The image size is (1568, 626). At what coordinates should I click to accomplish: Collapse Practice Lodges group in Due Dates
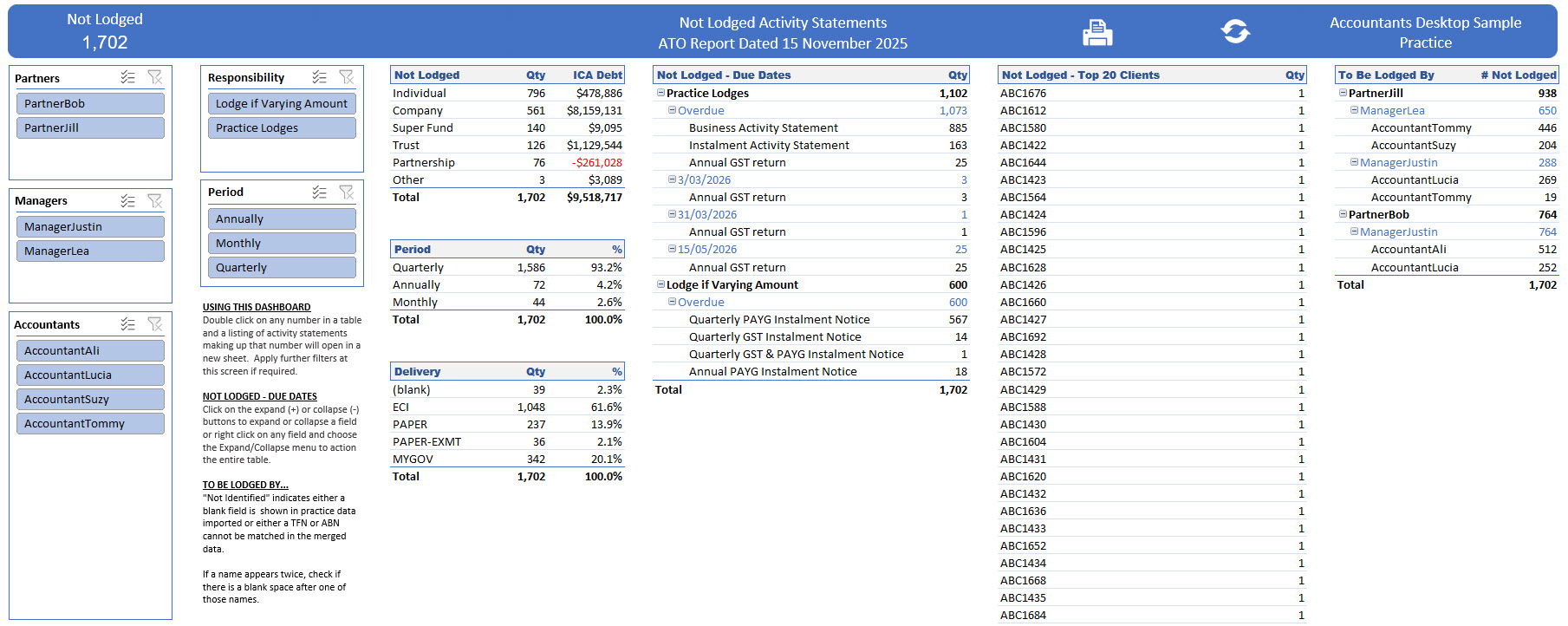pos(660,93)
